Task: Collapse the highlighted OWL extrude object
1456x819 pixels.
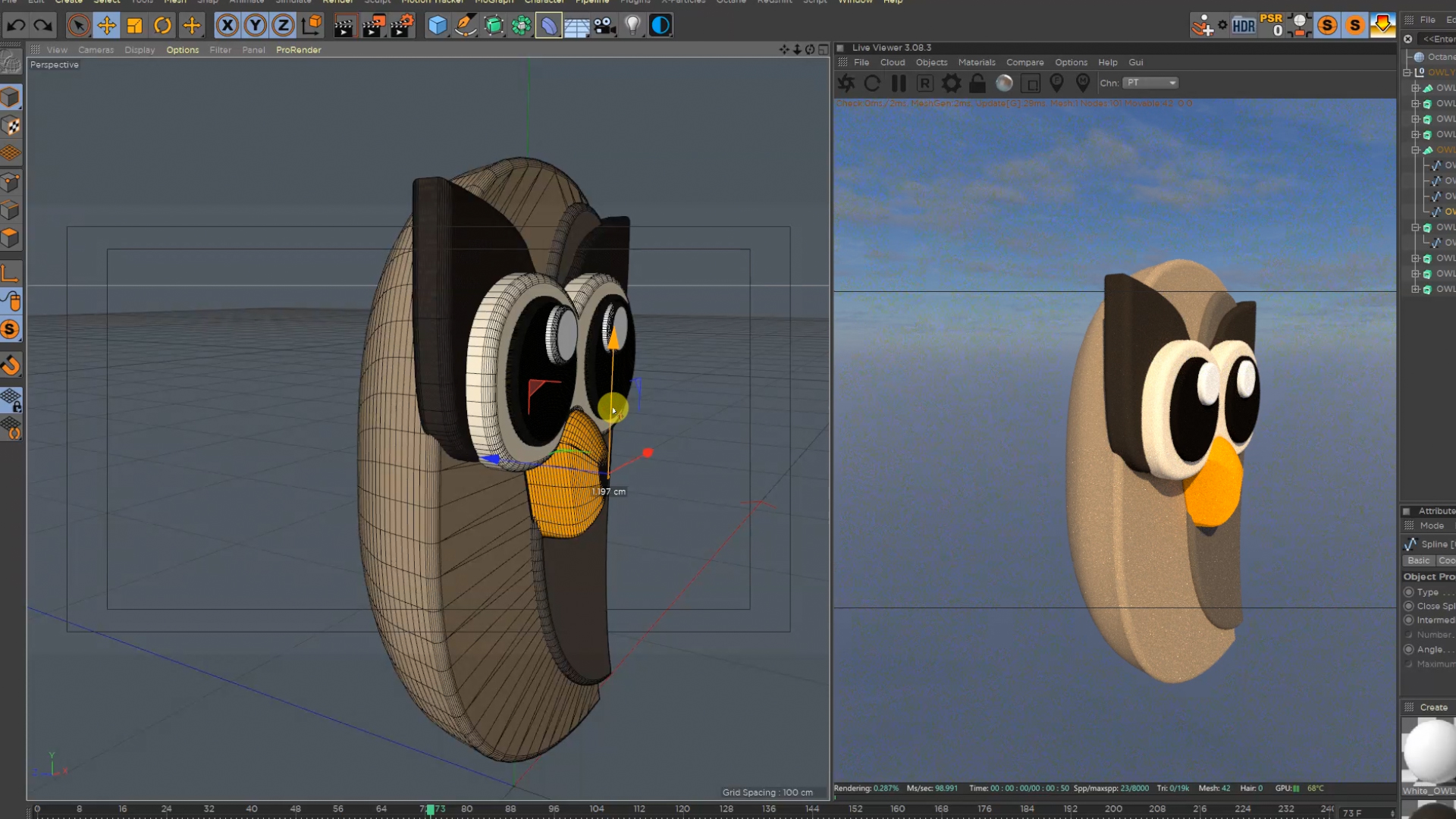Action: [x=1415, y=150]
